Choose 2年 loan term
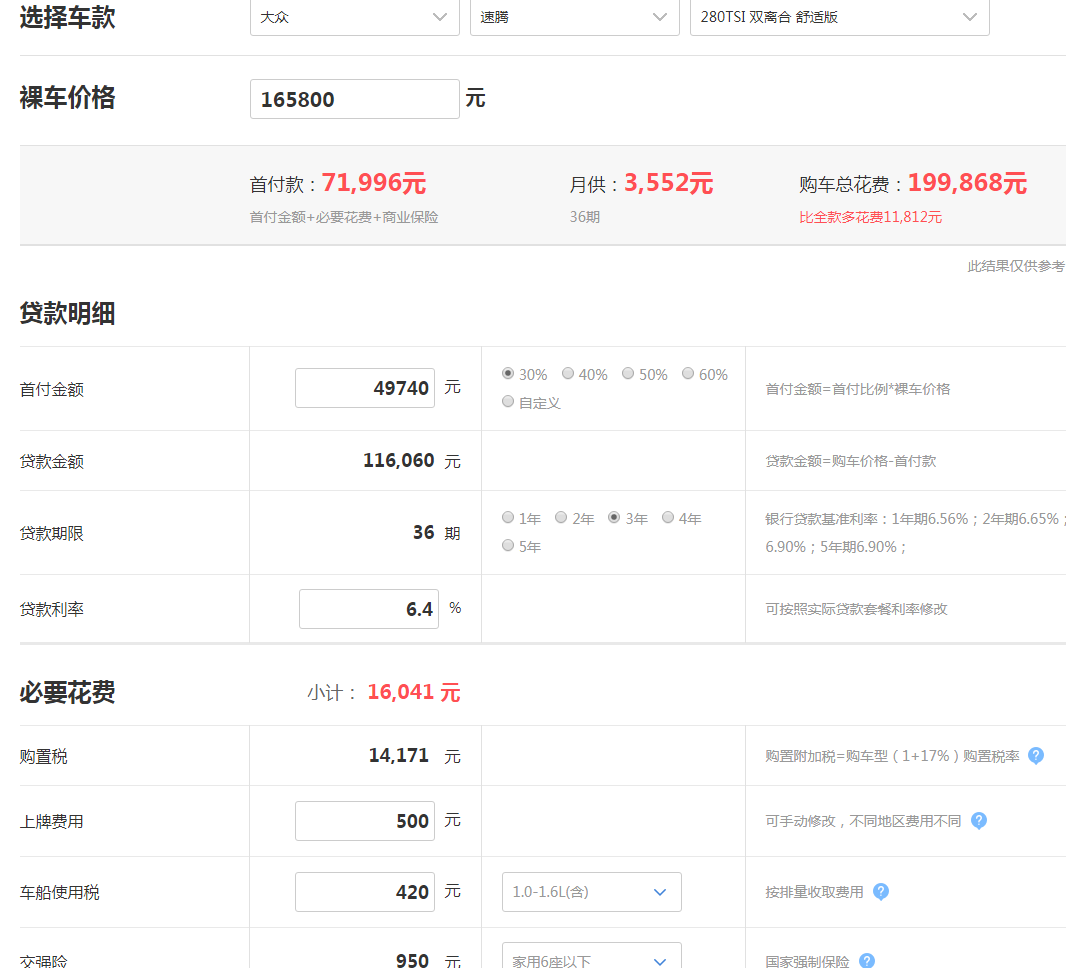 [561, 517]
